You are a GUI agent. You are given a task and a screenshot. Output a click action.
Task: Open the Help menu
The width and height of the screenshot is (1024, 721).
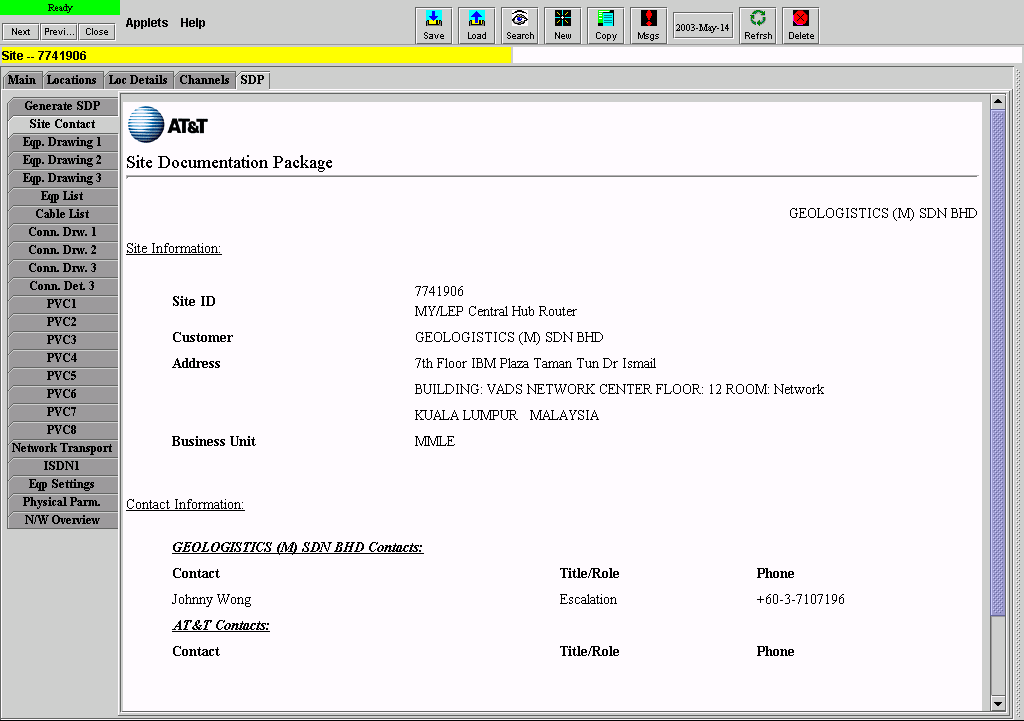[193, 23]
